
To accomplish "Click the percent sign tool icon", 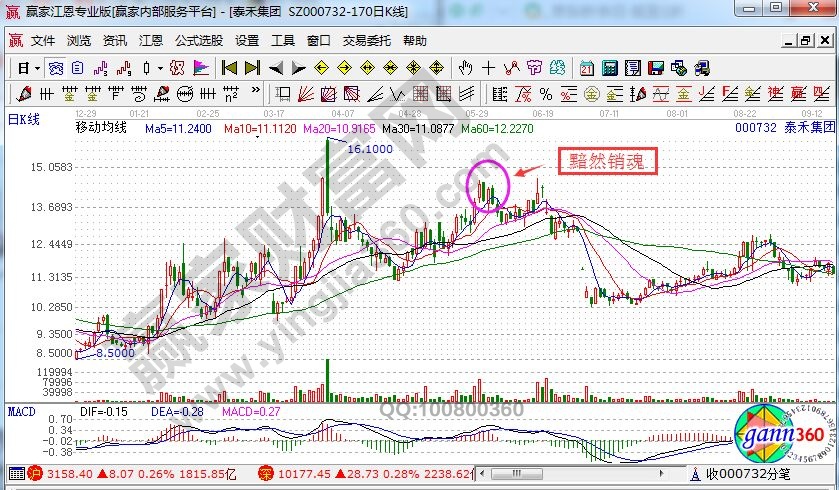I will coord(546,95).
